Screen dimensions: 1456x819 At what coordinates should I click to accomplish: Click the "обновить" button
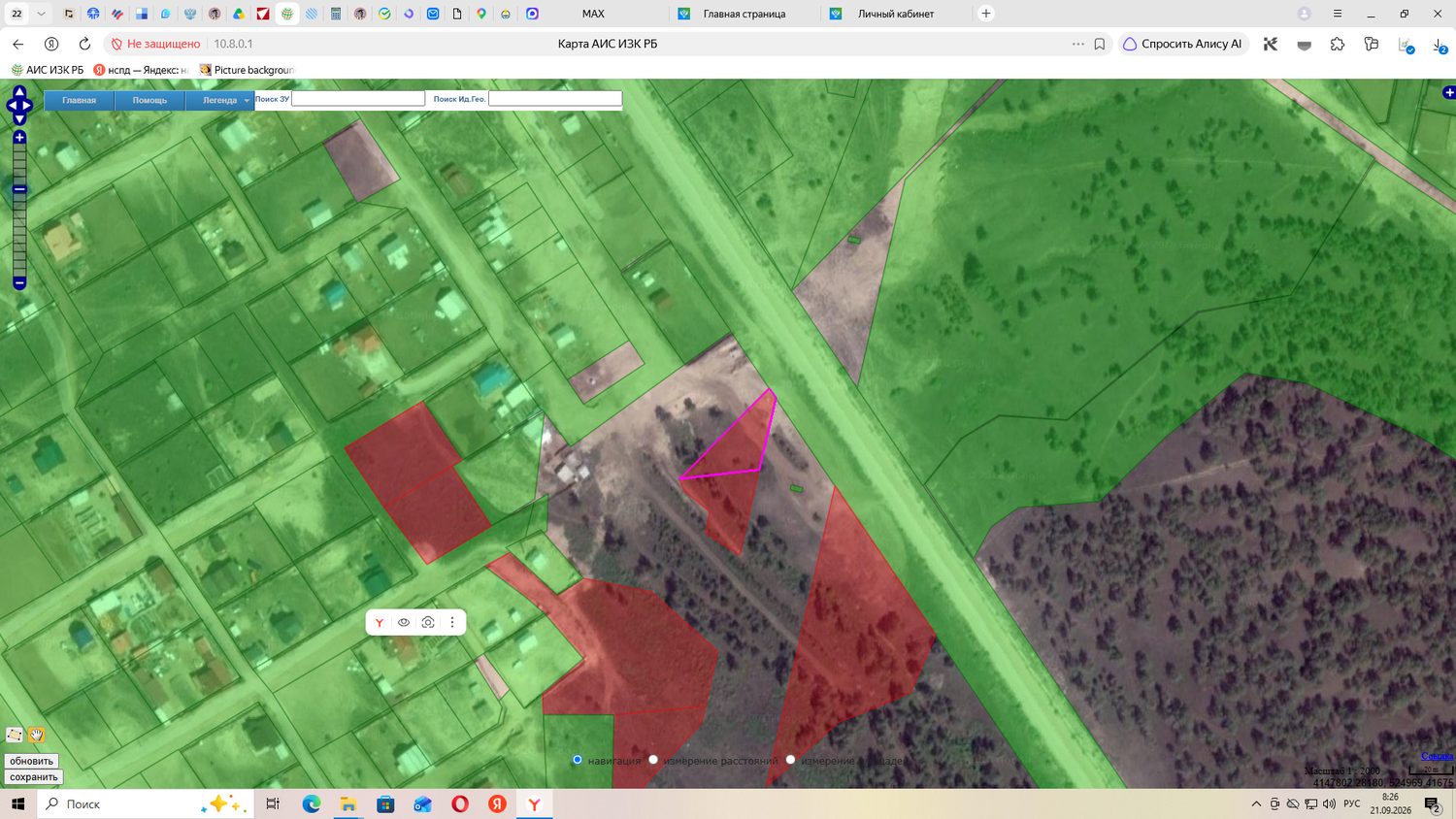pyautogui.click(x=31, y=761)
